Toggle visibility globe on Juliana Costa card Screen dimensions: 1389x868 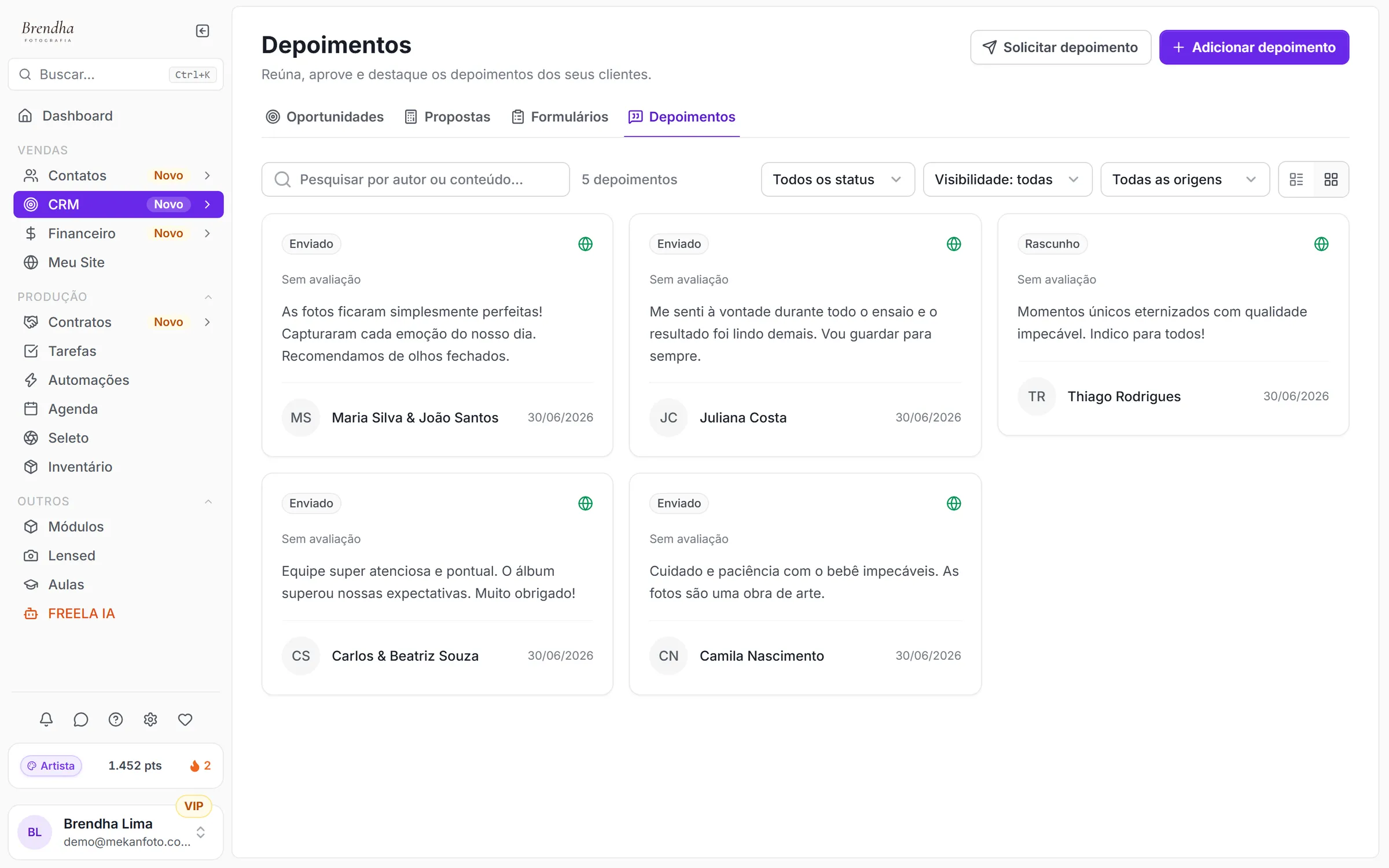[953, 244]
